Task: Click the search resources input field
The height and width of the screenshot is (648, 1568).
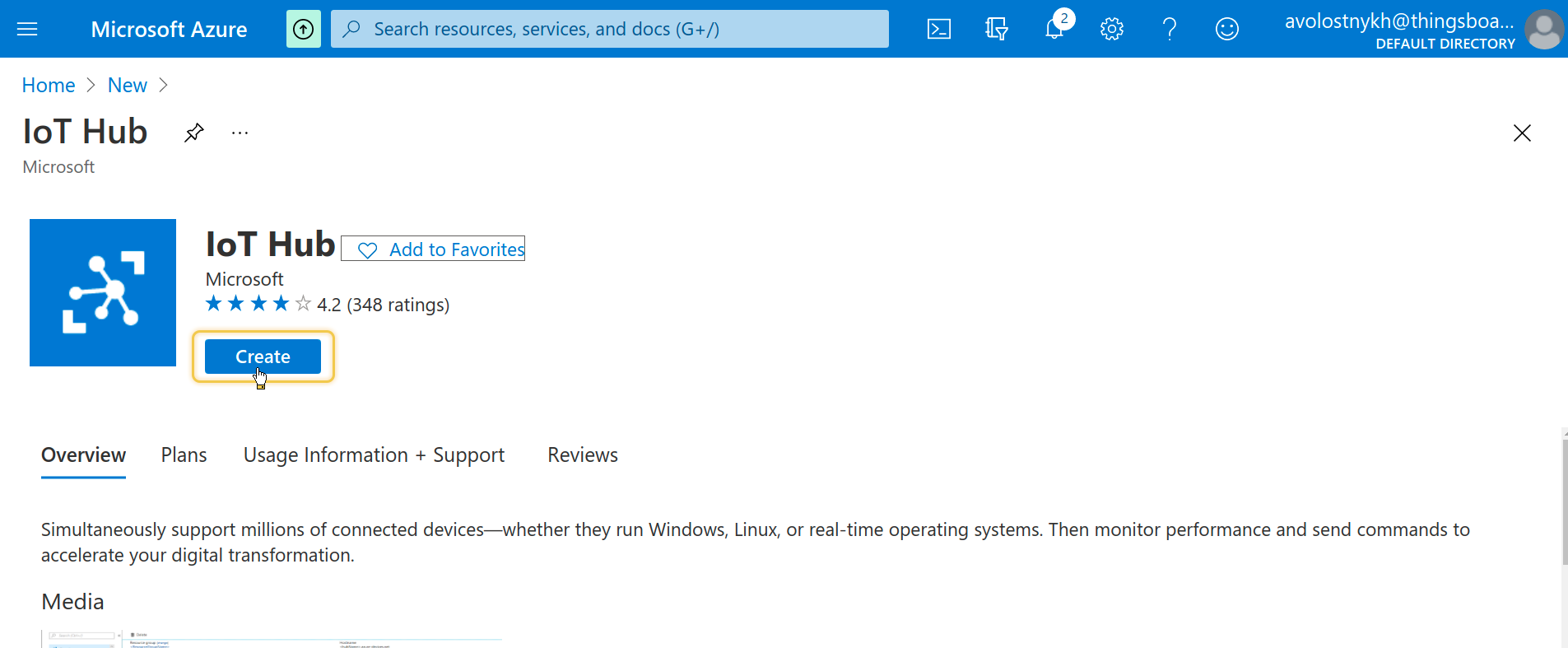Action: point(610,30)
